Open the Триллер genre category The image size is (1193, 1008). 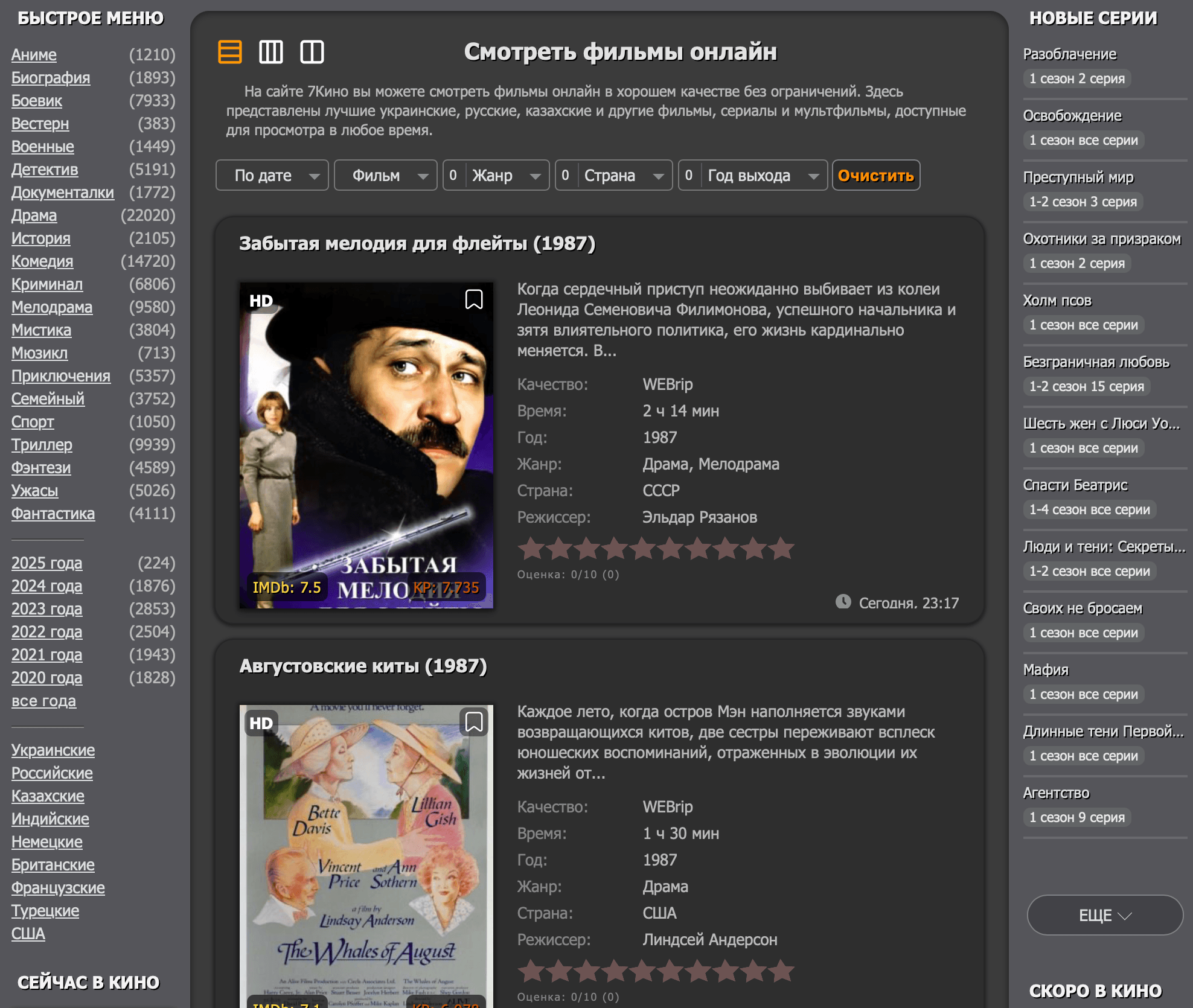coord(42,445)
